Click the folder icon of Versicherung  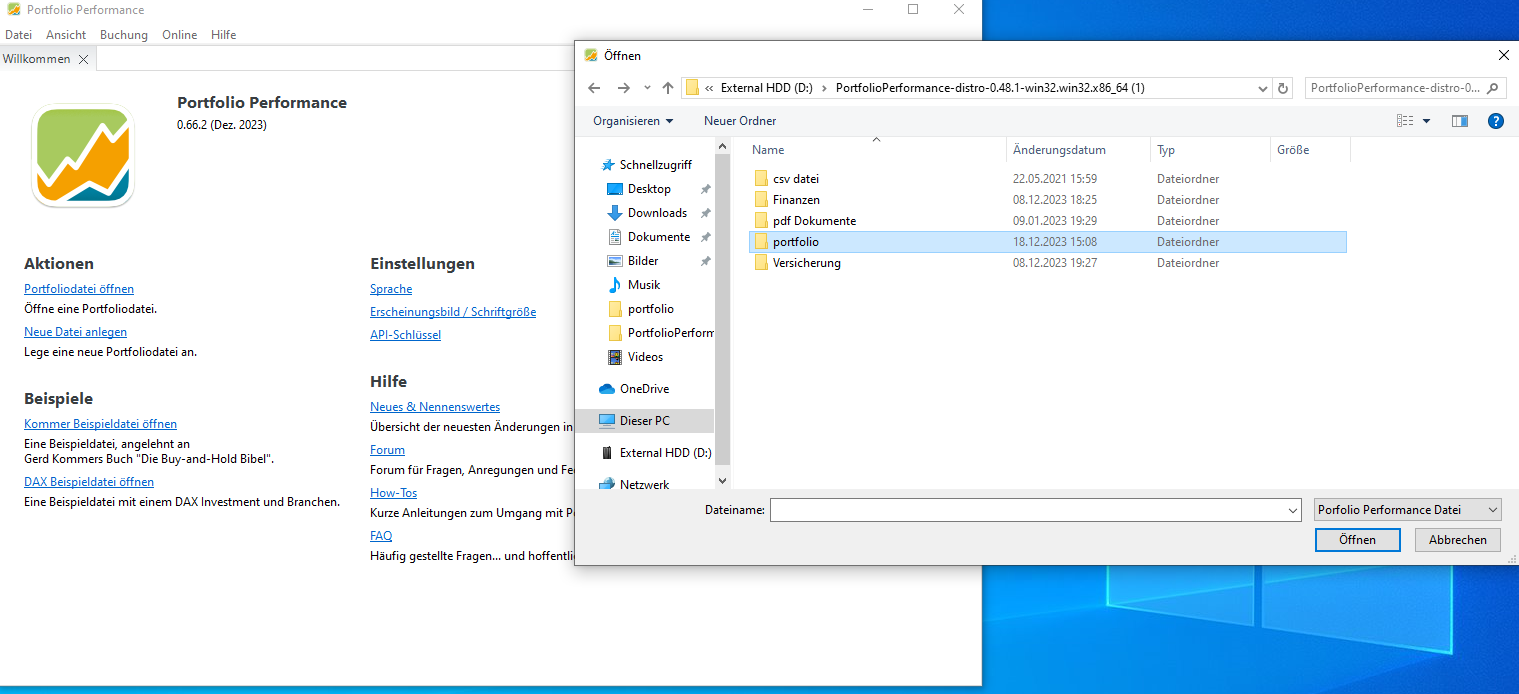pyautogui.click(x=761, y=263)
